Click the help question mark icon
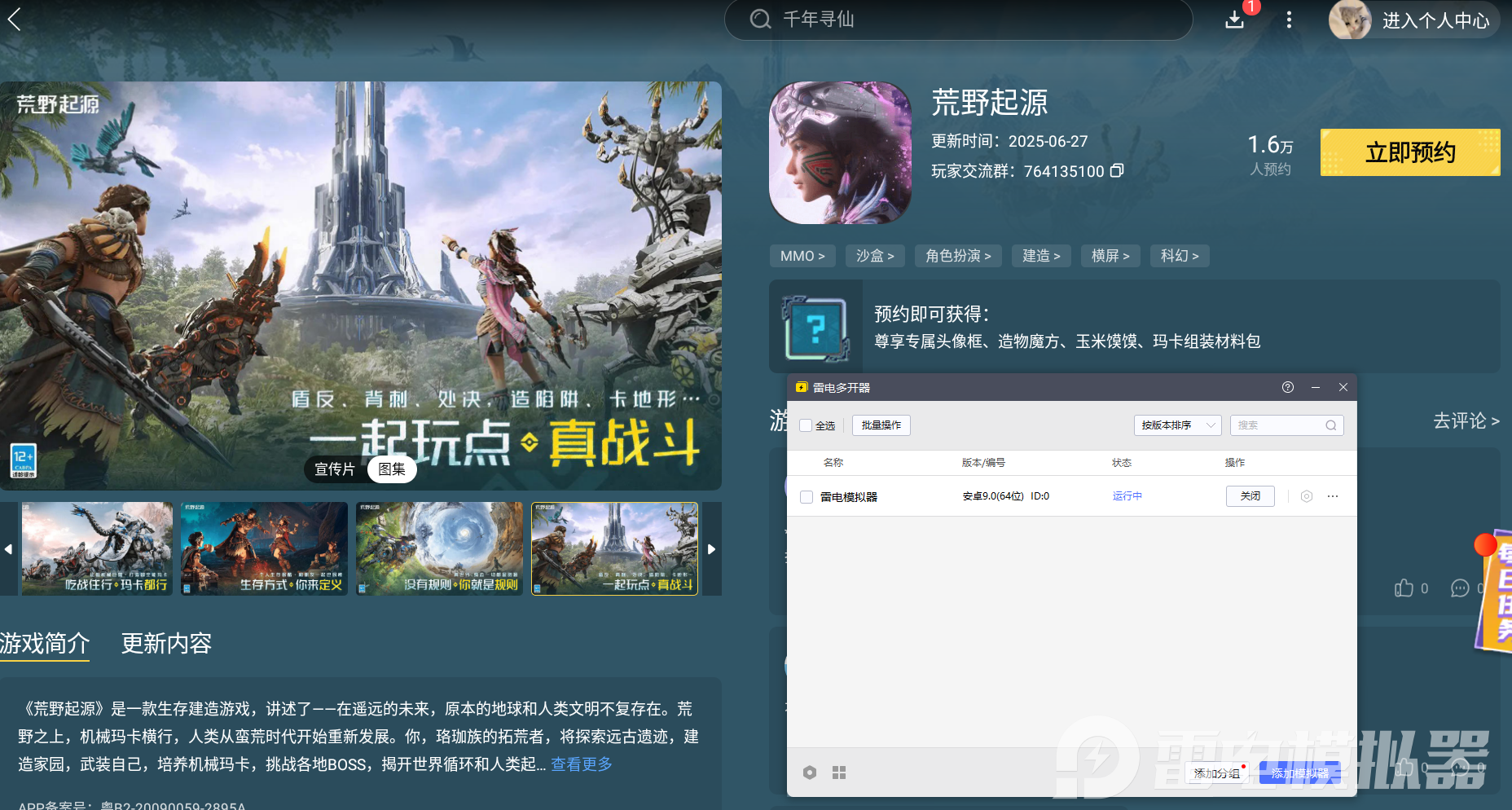This screenshot has height=810, width=1512. (1288, 387)
